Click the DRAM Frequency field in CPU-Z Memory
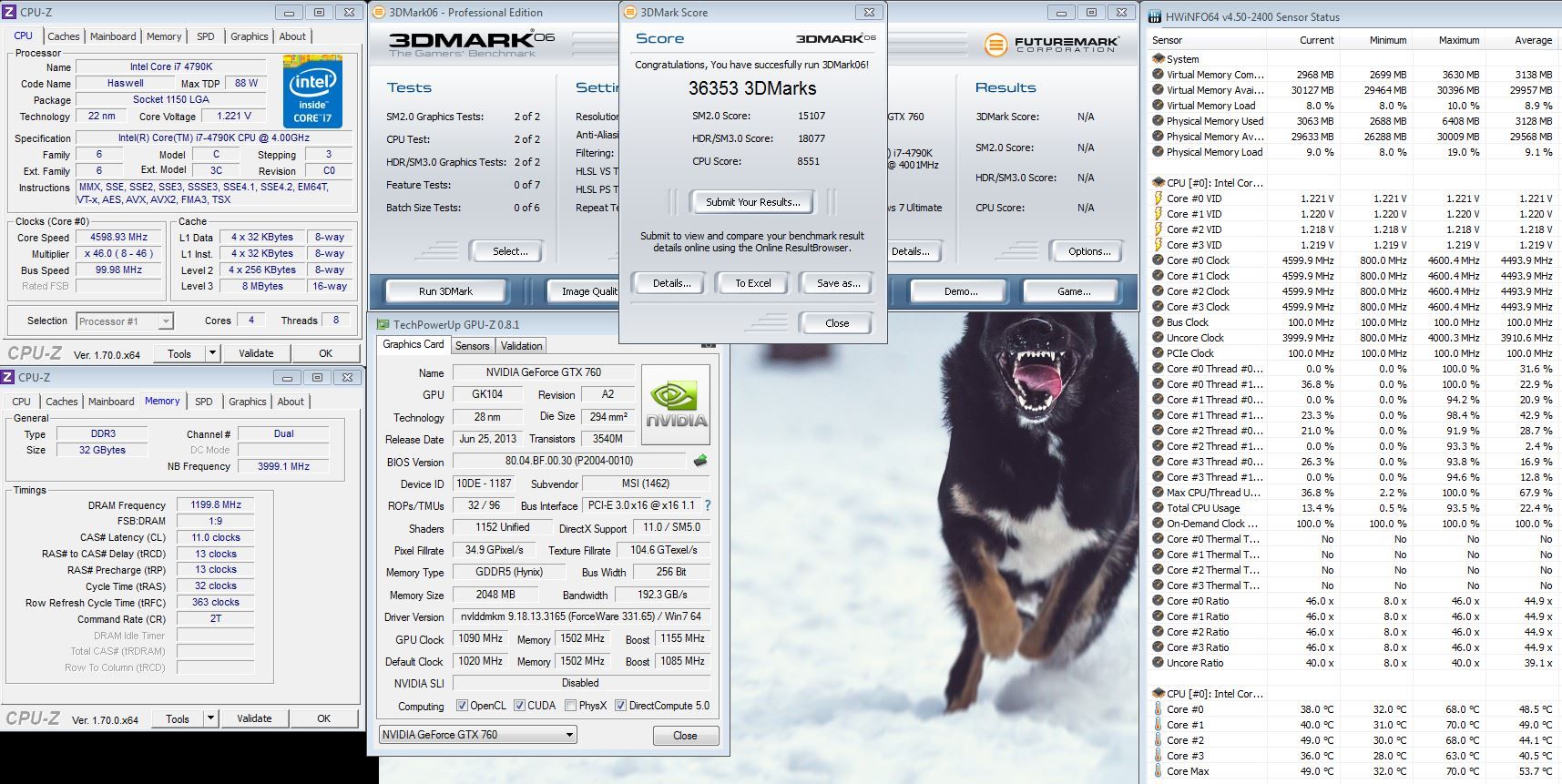Screen dimensions: 1562x784 pos(216,504)
